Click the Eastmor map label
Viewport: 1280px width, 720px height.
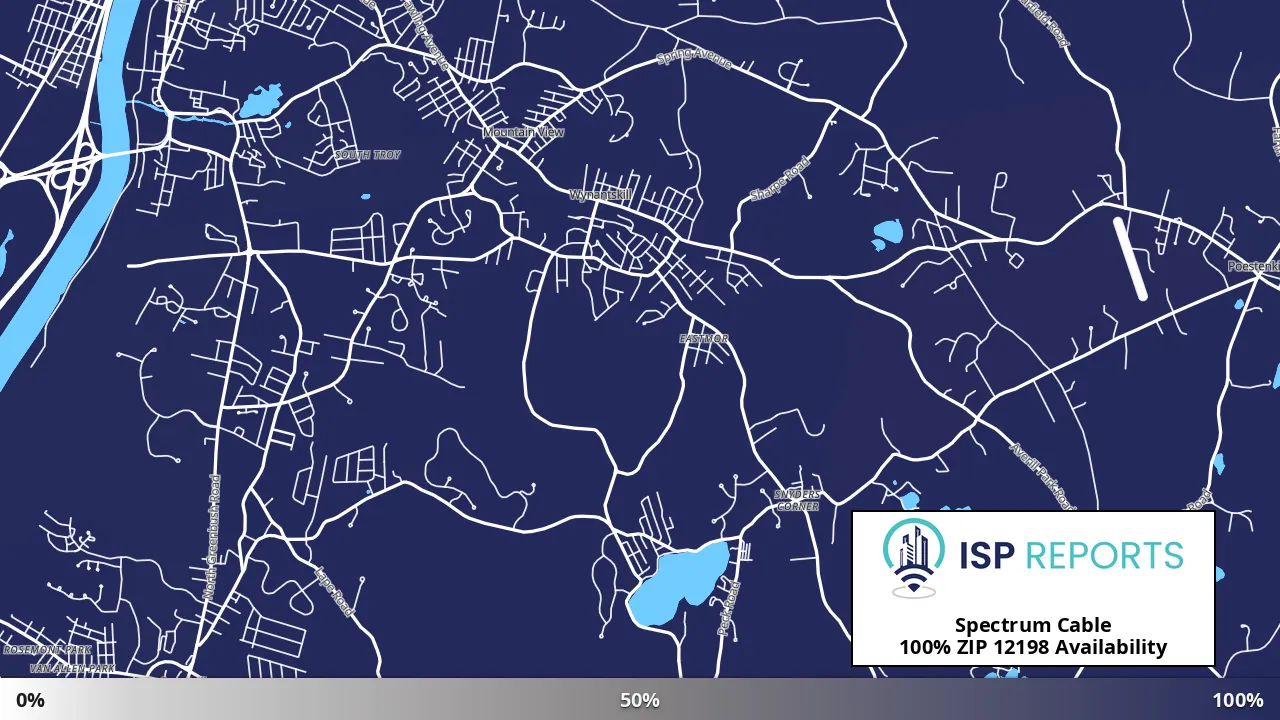pos(704,339)
